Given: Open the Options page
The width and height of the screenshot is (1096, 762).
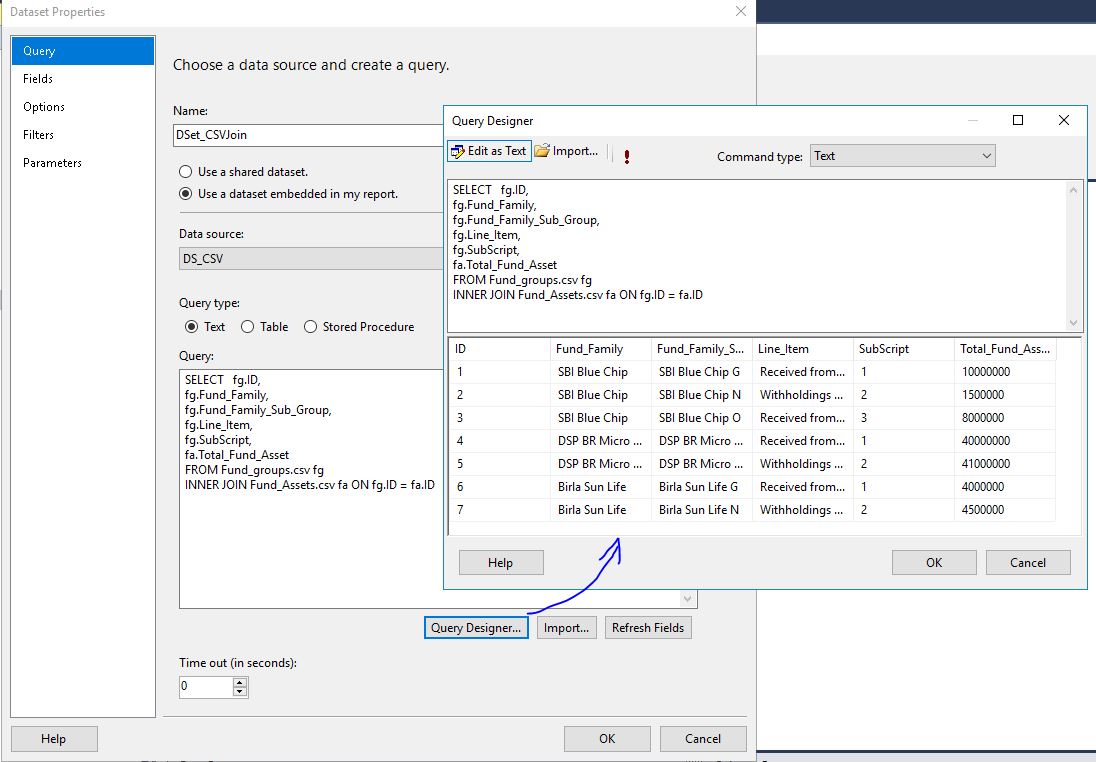Looking at the screenshot, I should 42,106.
